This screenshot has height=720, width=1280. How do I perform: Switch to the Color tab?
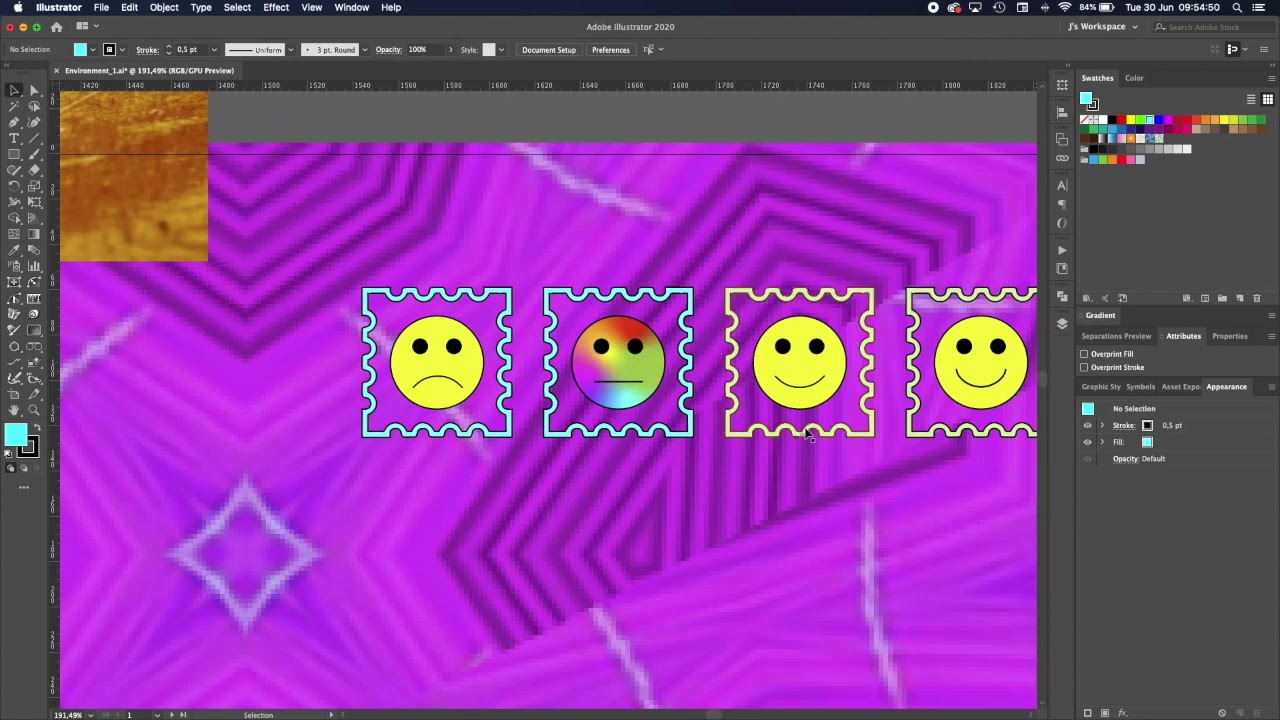pyautogui.click(x=1134, y=78)
